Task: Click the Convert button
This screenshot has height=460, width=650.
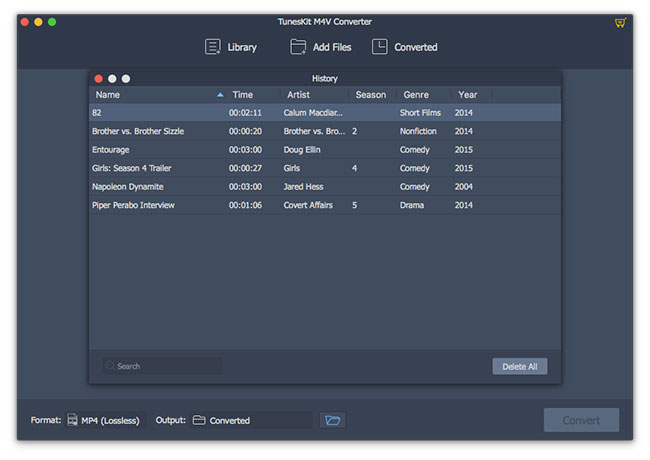Action: coord(581,420)
